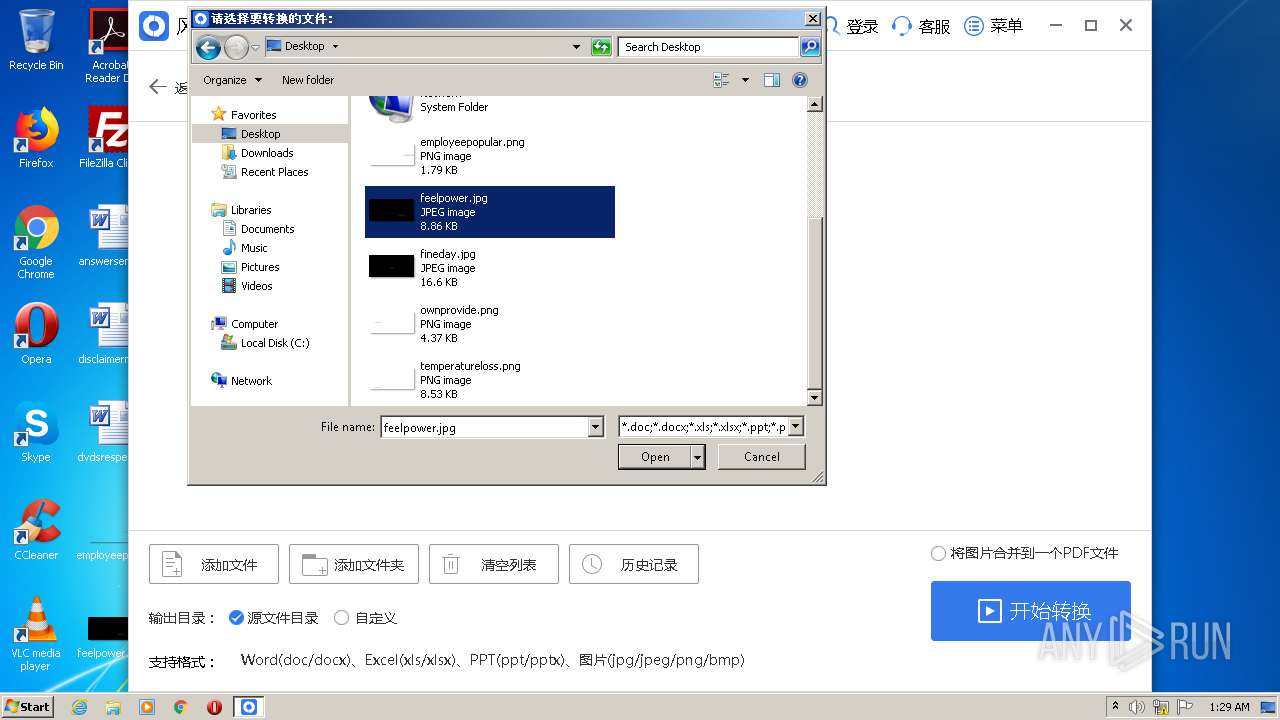1280x720 pixels.
Task: Open Videos library
Action: (x=256, y=286)
